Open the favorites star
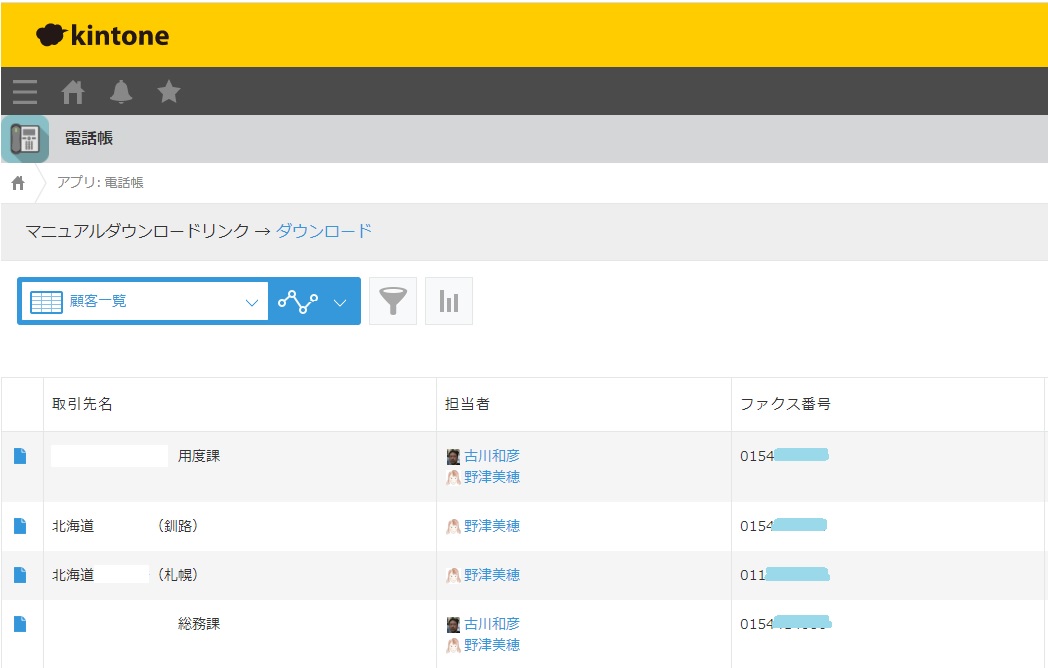1048x668 pixels. [x=169, y=92]
